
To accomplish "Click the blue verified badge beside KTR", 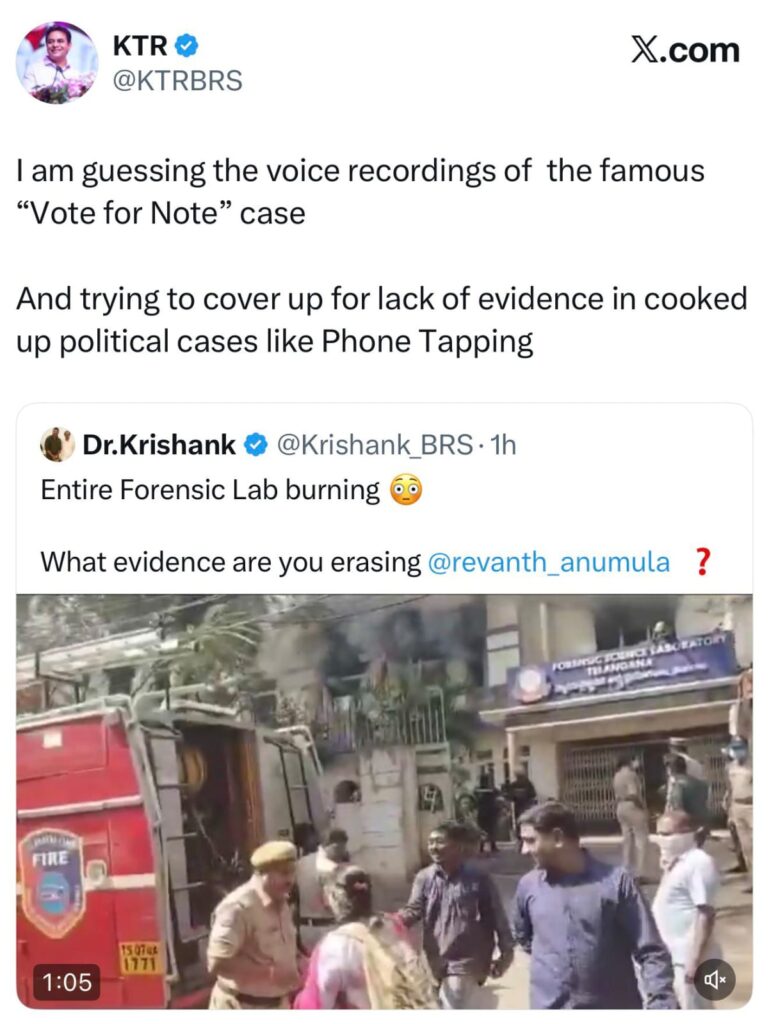I will point(187,45).
